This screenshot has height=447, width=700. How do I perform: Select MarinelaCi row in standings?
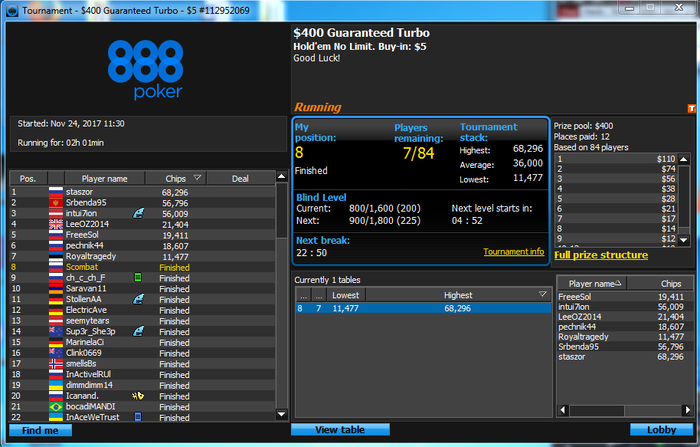142,342
